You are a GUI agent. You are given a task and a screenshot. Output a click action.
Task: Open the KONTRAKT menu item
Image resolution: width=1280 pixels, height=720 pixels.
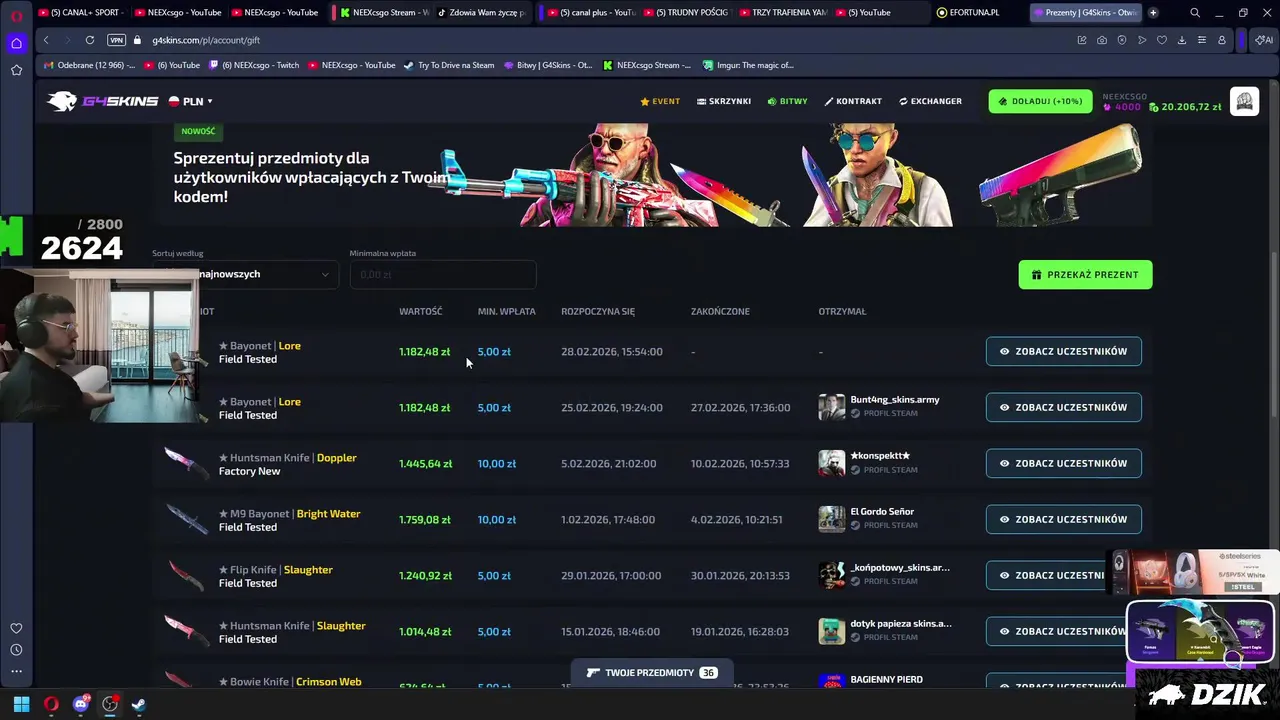click(x=853, y=101)
